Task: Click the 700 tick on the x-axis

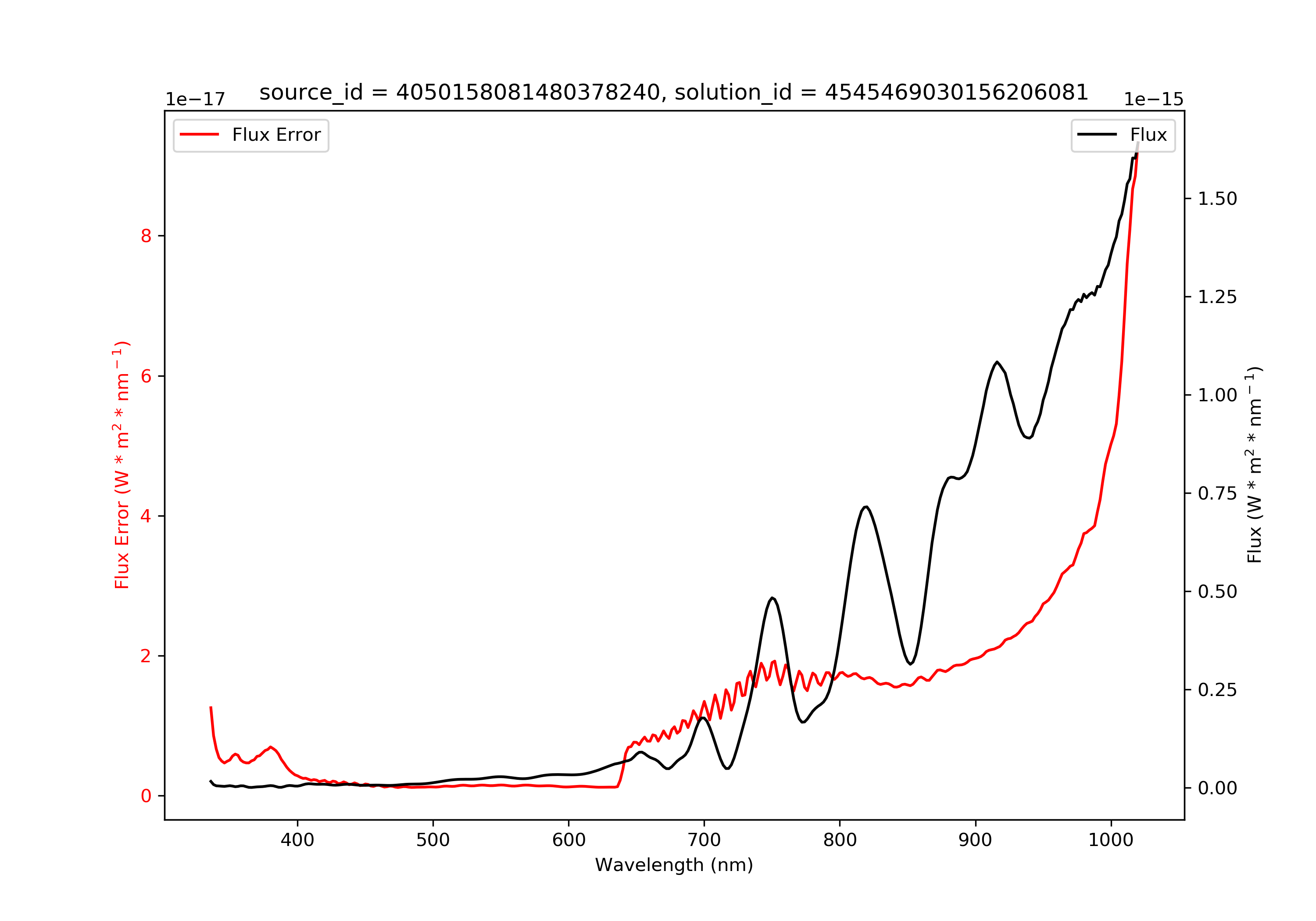Action: [704, 840]
